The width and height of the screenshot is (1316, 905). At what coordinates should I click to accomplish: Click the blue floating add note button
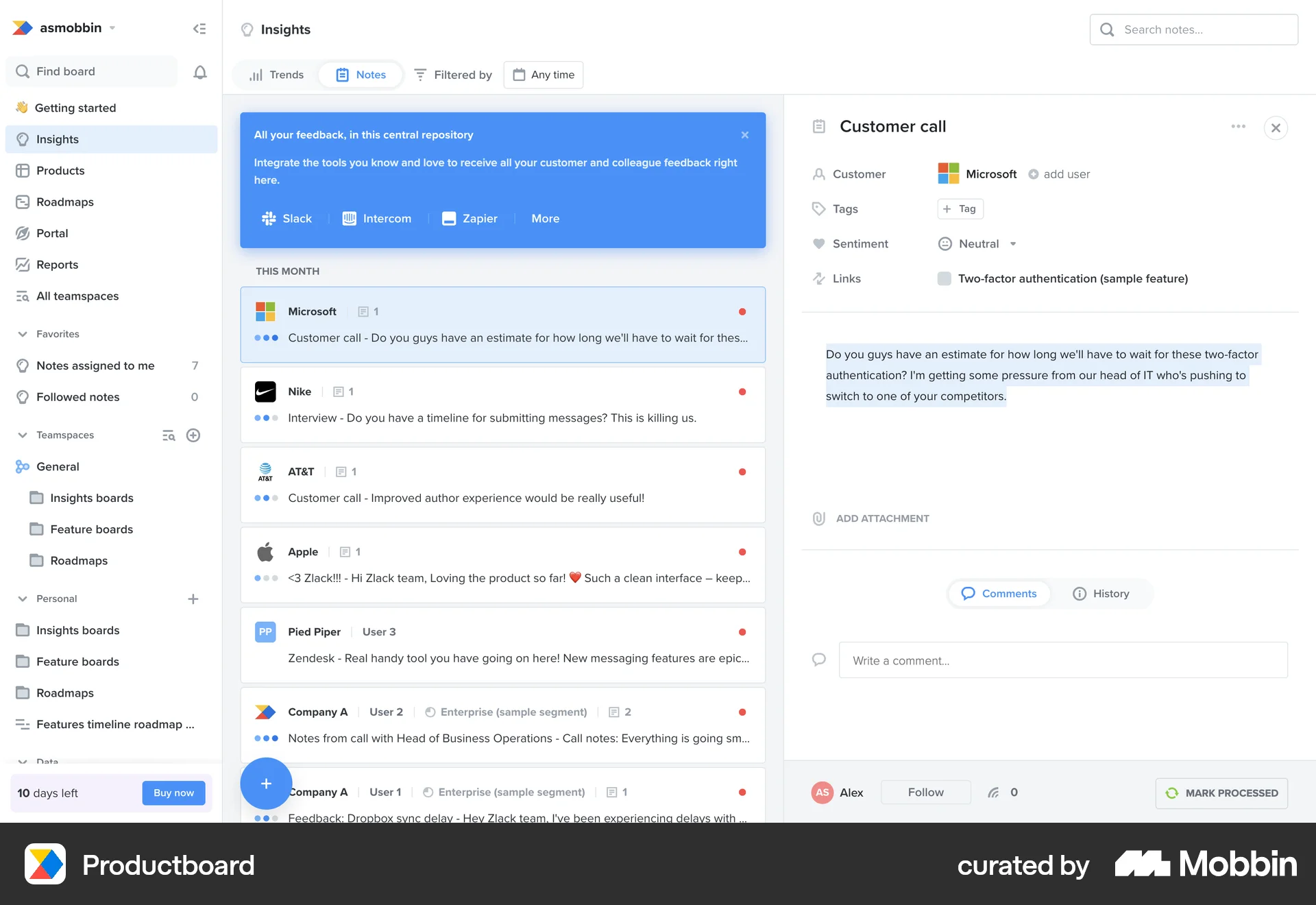tap(266, 783)
